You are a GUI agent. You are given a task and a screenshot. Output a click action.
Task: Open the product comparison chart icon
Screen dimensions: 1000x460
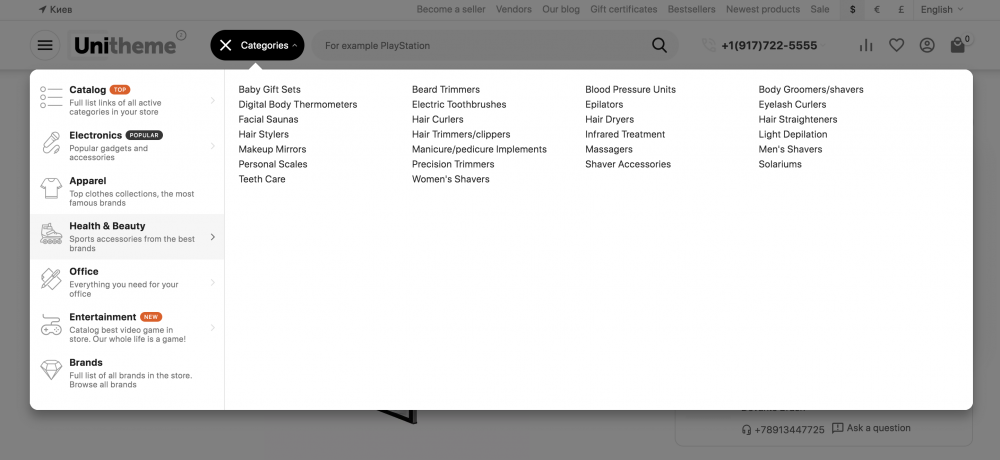coord(866,45)
